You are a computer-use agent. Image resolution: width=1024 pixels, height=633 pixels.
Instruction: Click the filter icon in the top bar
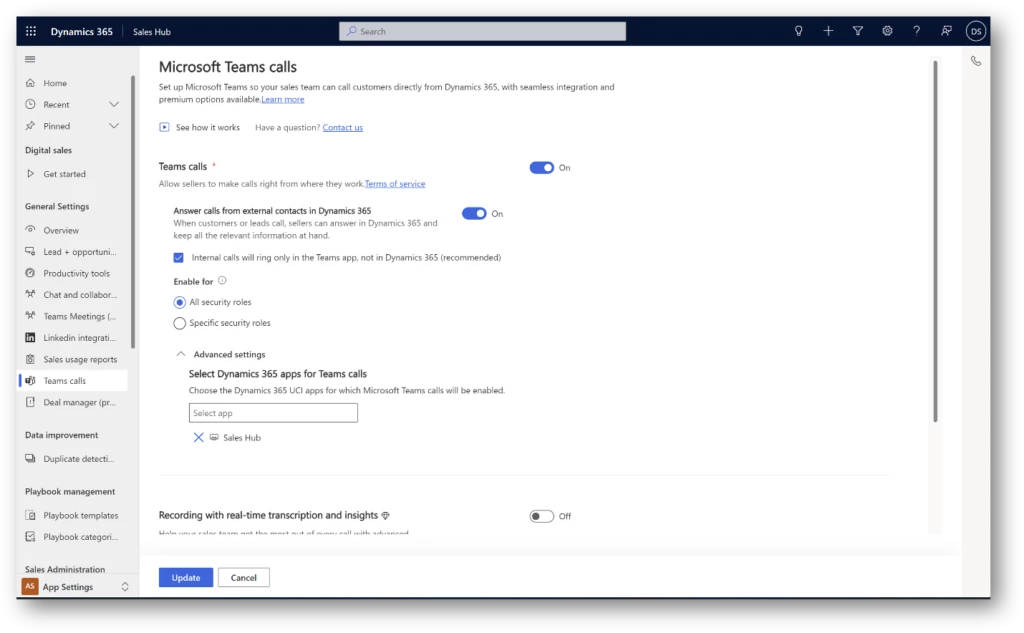pos(857,31)
